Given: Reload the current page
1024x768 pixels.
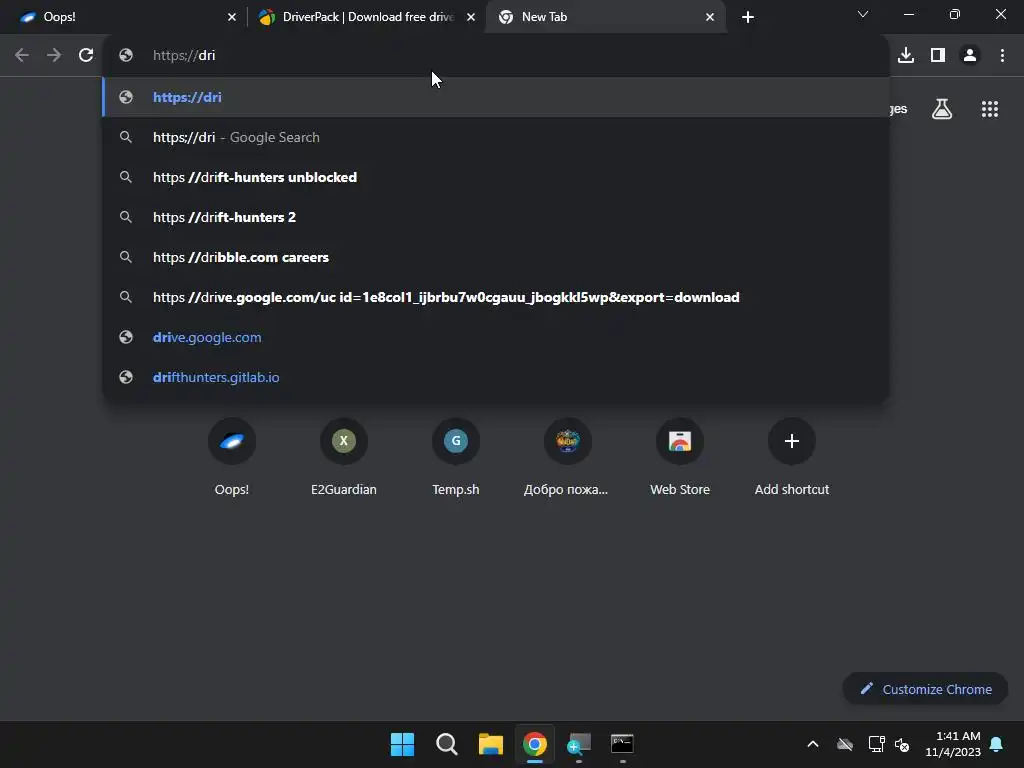Looking at the screenshot, I should coord(86,56).
